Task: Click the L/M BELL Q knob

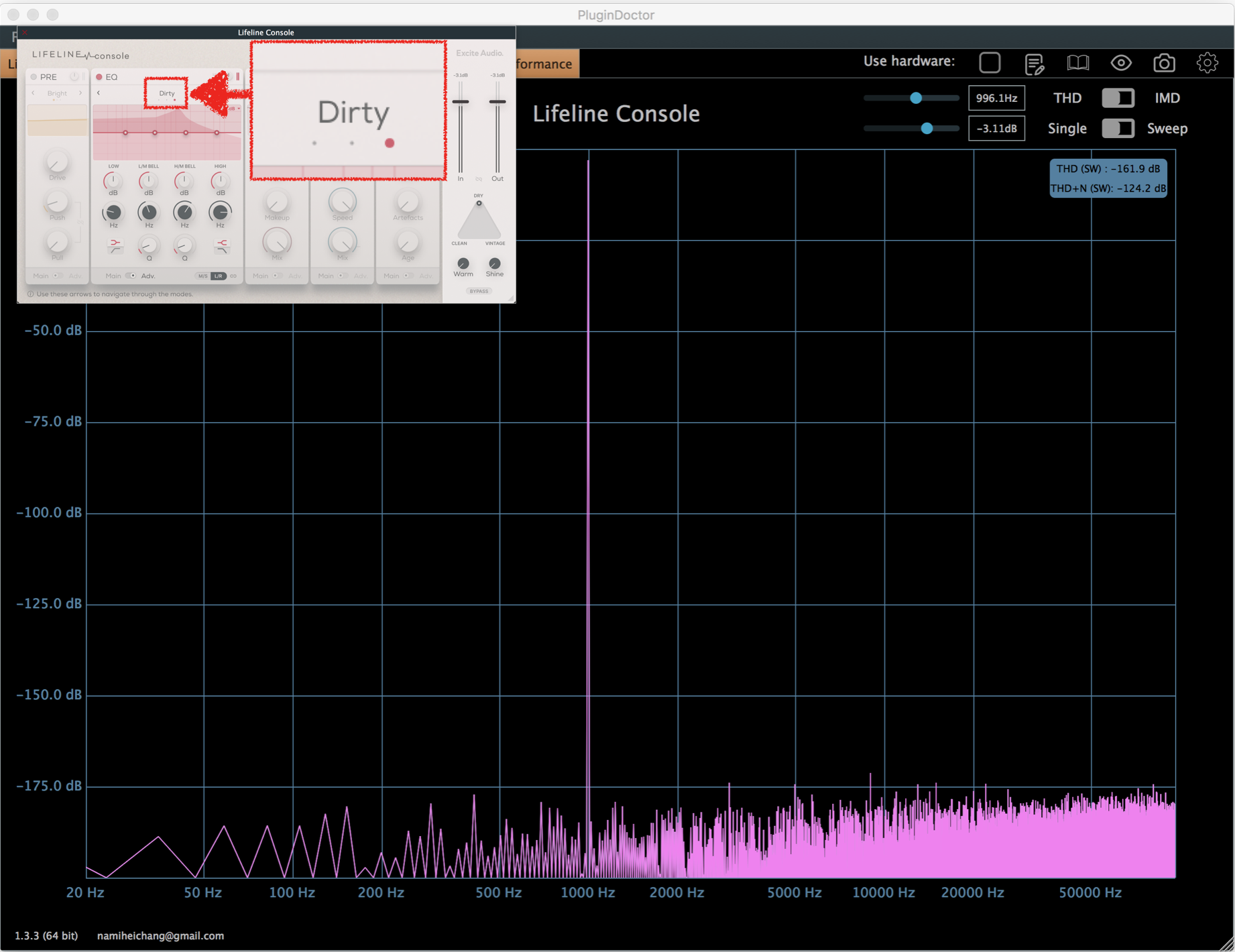Action: [x=148, y=245]
